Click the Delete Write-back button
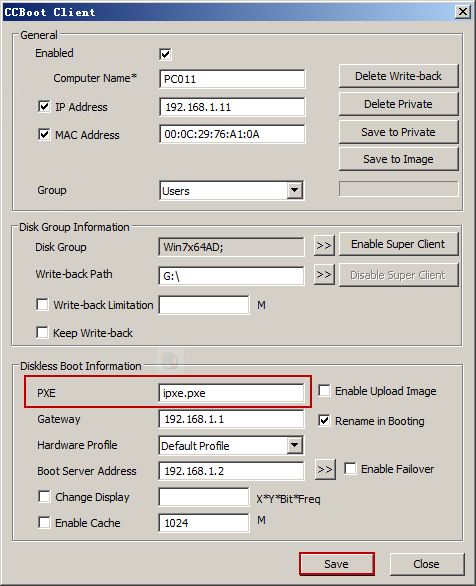This screenshot has width=476, height=586. pos(398,76)
